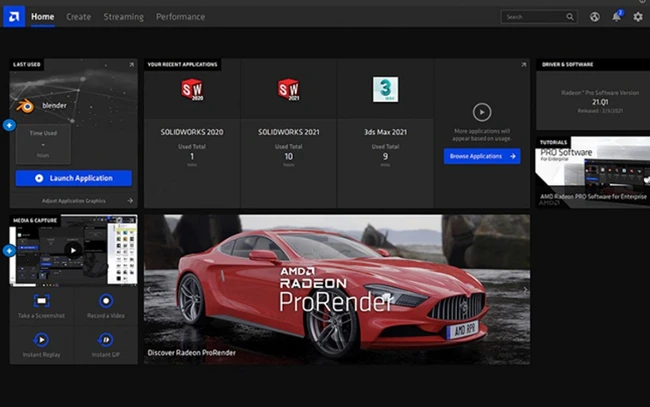Select the SOLIDWORKS 2021 application icon
The image size is (650, 407).
coord(288,90)
